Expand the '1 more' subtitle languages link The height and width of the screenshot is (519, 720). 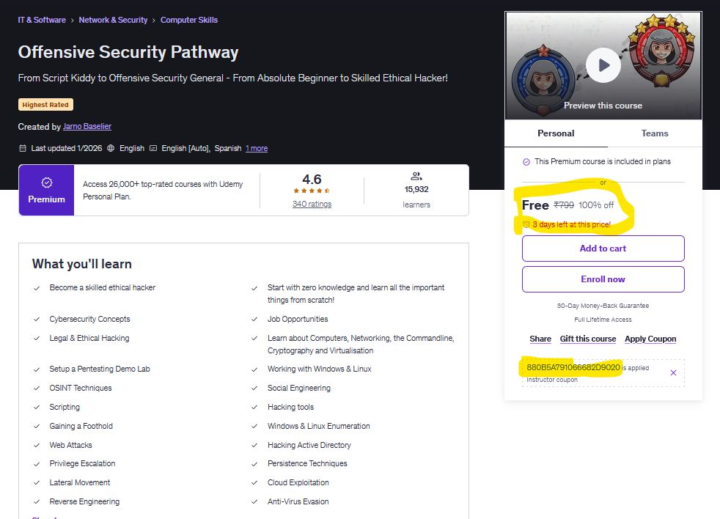tap(256, 148)
